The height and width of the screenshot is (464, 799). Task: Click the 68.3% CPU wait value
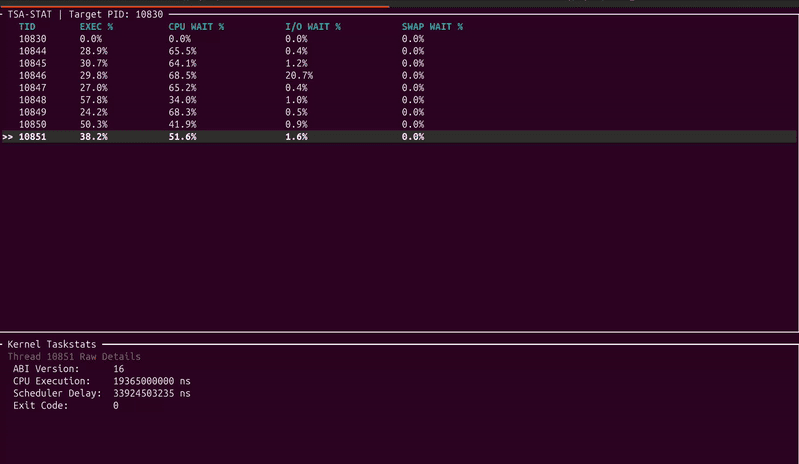coord(182,112)
